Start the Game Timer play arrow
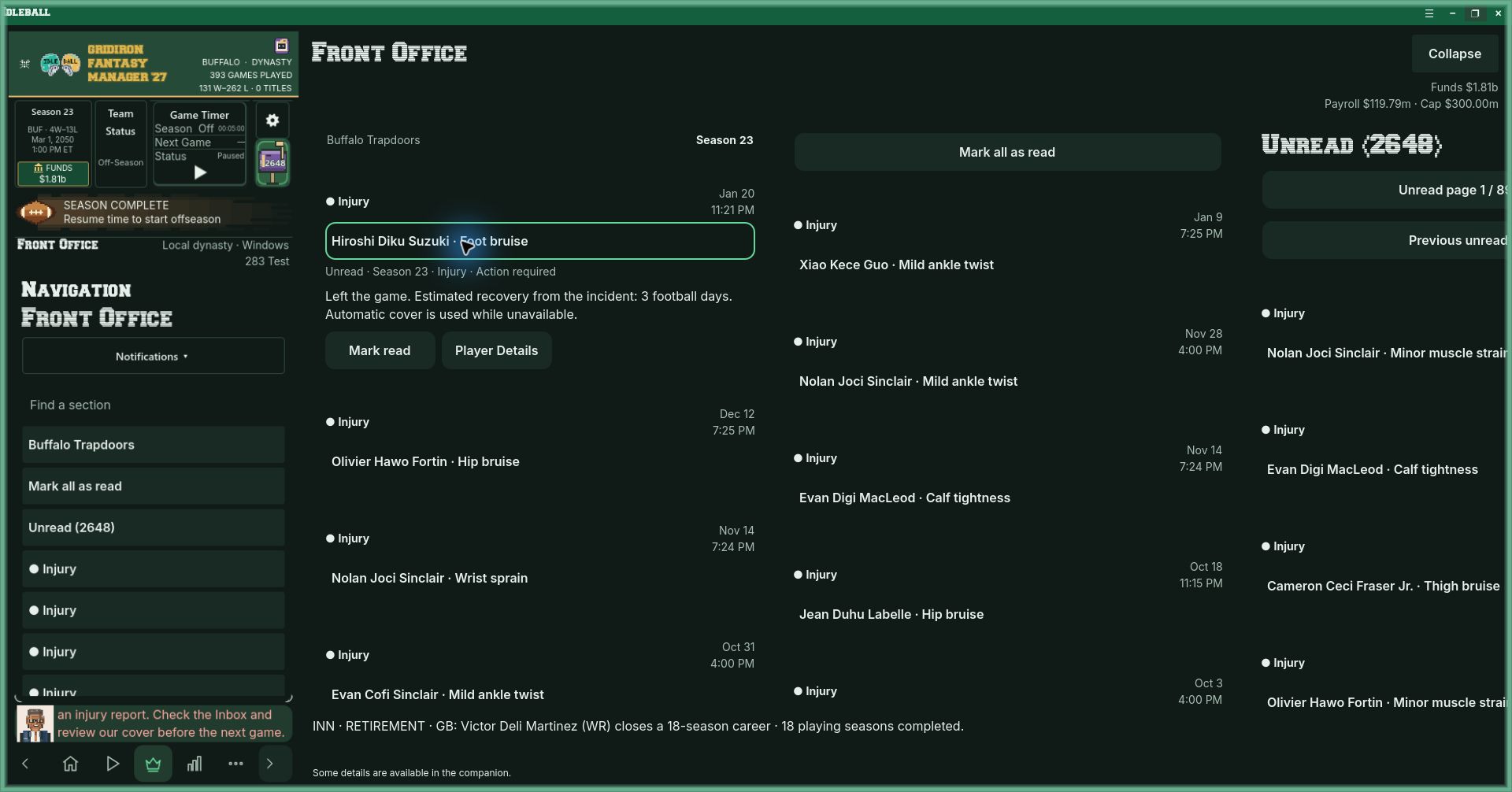The image size is (1512, 792). [x=200, y=172]
